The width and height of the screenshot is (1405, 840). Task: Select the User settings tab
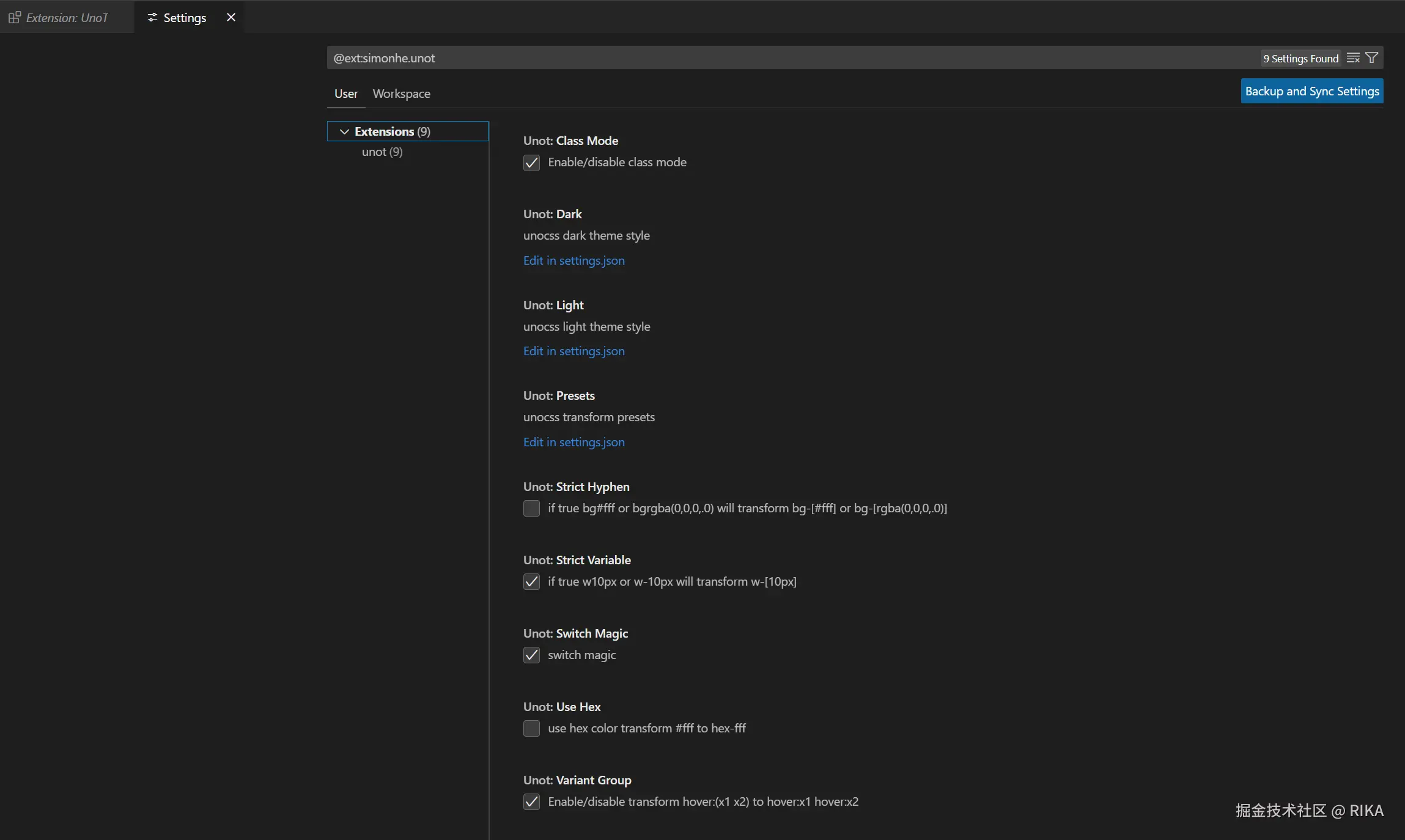tap(345, 94)
